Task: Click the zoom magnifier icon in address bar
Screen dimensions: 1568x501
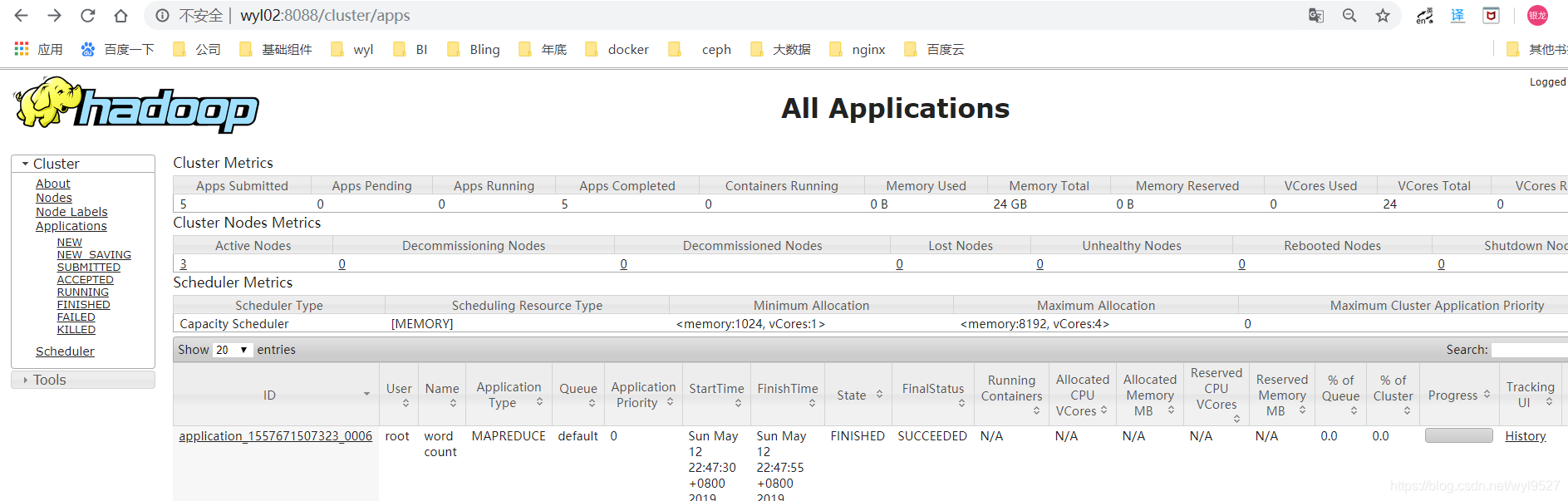Action: (1349, 16)
